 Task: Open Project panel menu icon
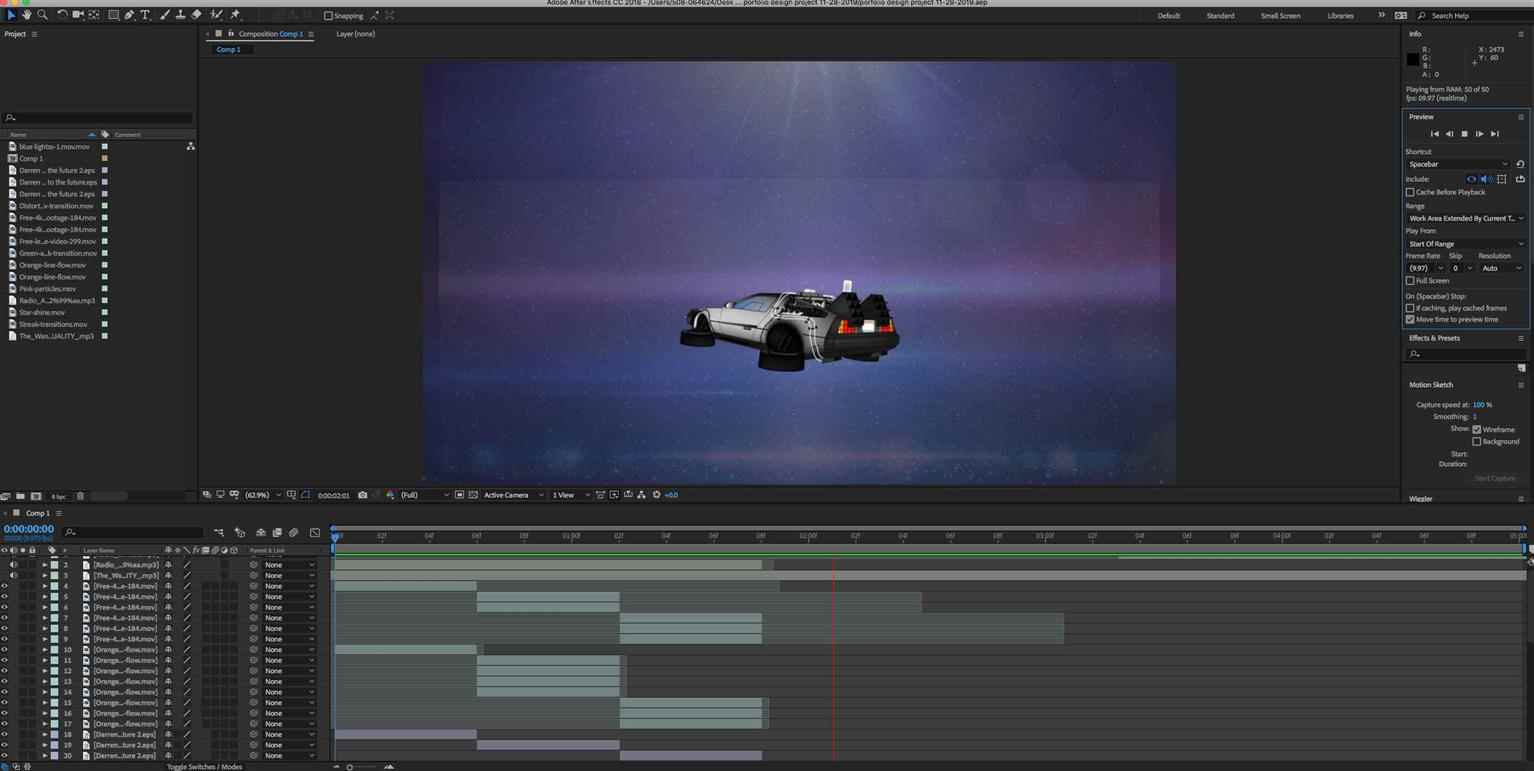(x=34, y=34)
